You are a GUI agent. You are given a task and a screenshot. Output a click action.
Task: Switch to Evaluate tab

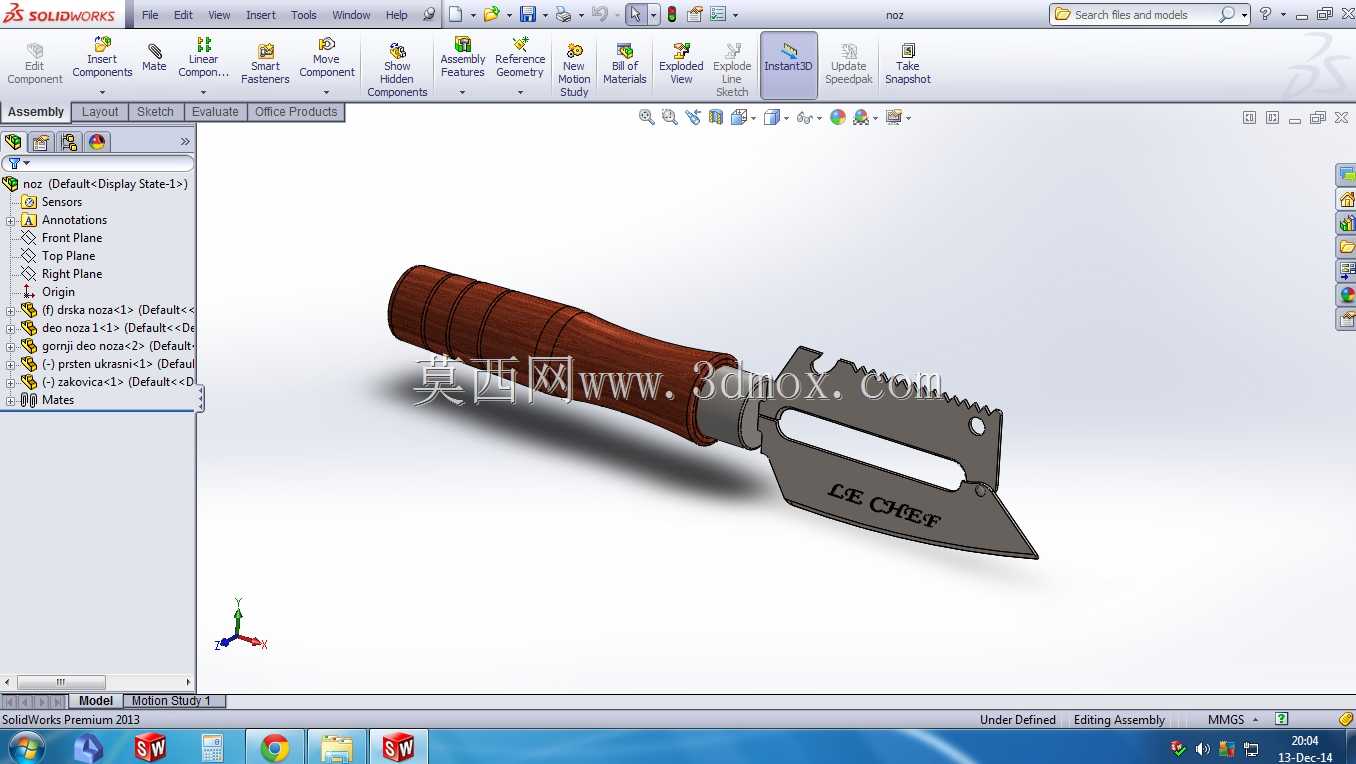[215, 112]
